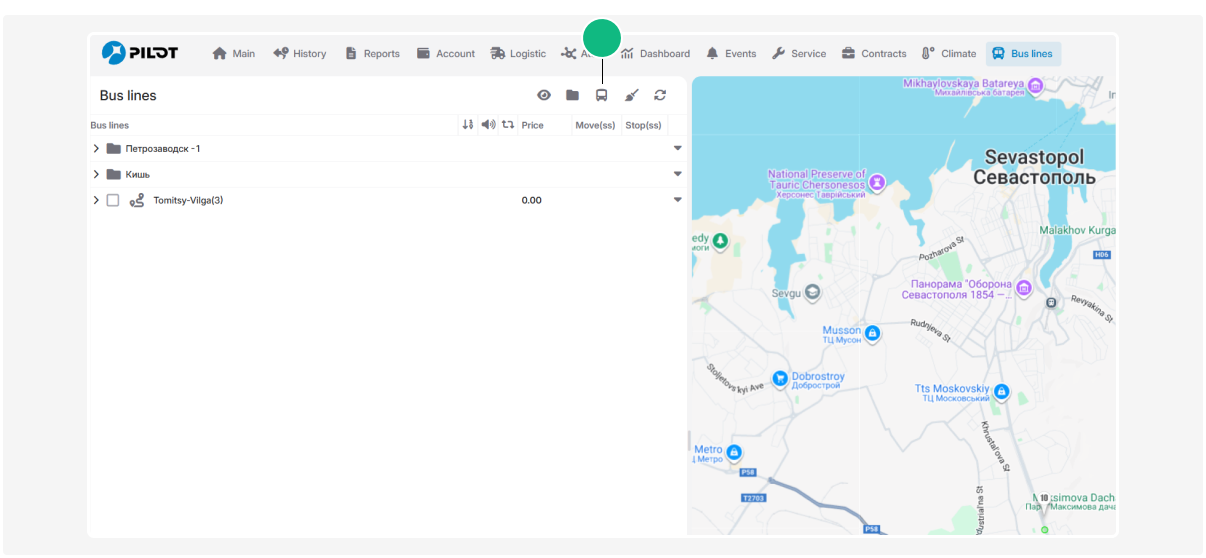Open the Logistic tab
The image size is (1206, 558).
tap(518, 54)
